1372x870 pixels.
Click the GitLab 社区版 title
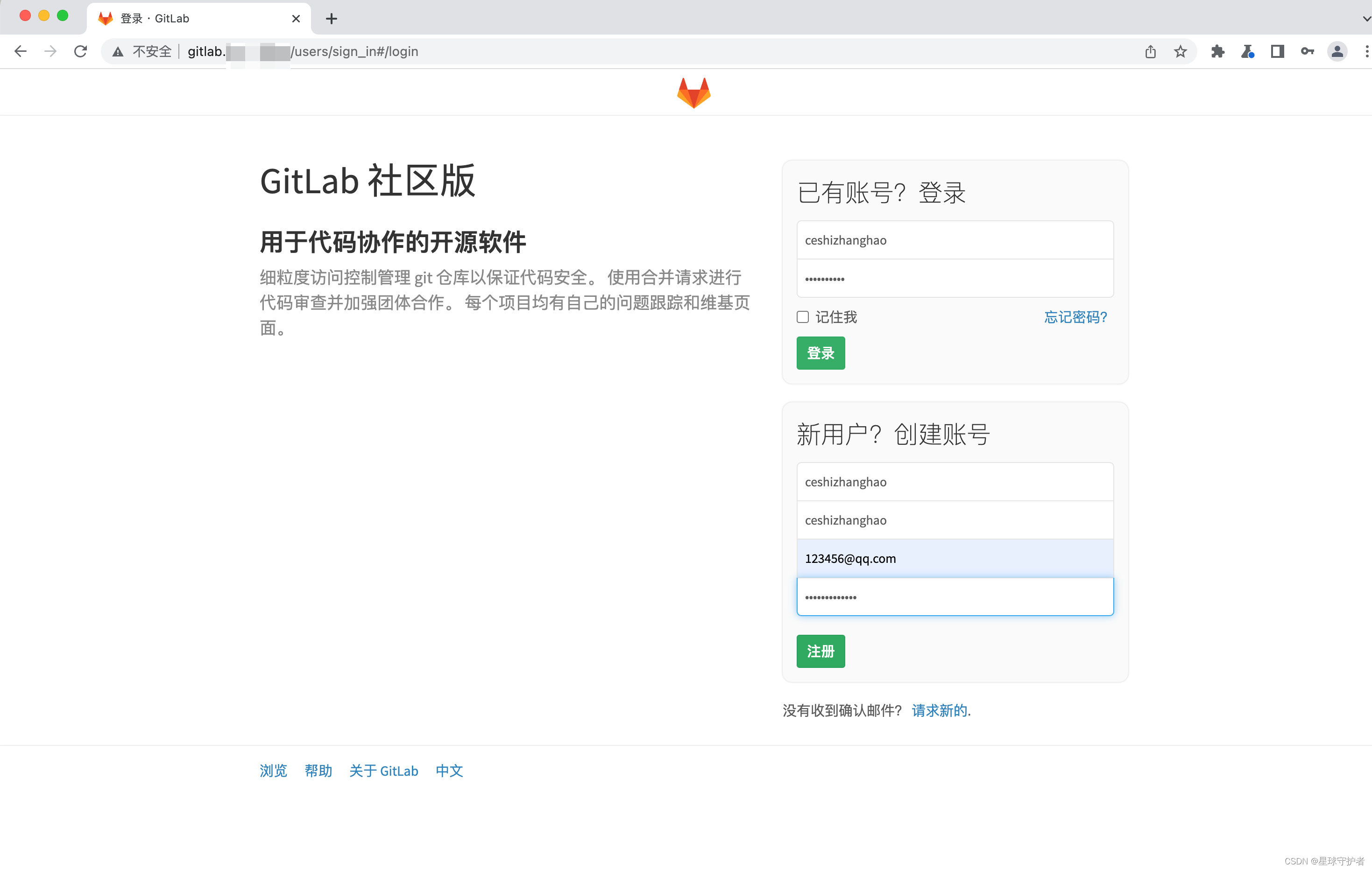(x=368, y=181)
